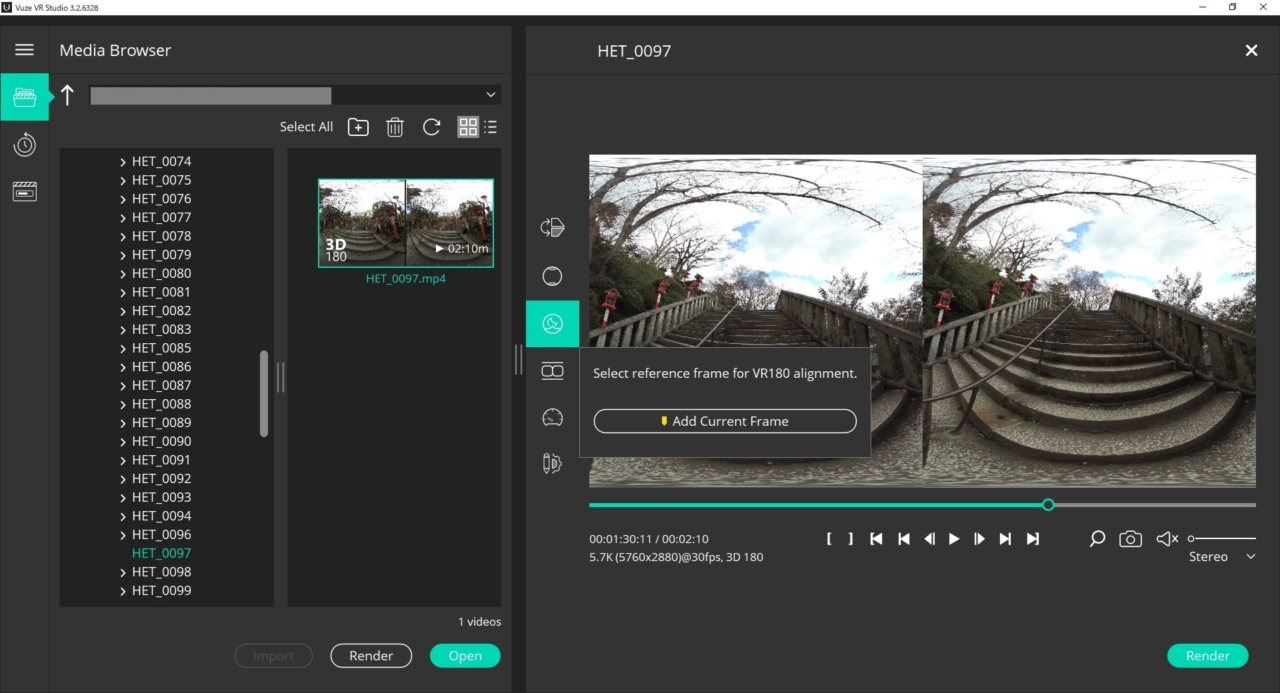Image resolution: width=1280 pixels, height=693 pixels.
Task: Click the HET_0097.mp4 file name label
Action: [405, 279]
